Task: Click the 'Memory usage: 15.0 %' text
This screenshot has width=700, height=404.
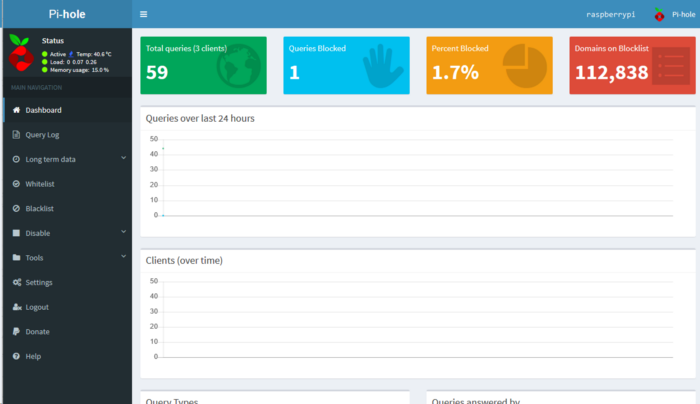Action: point(79,70)
